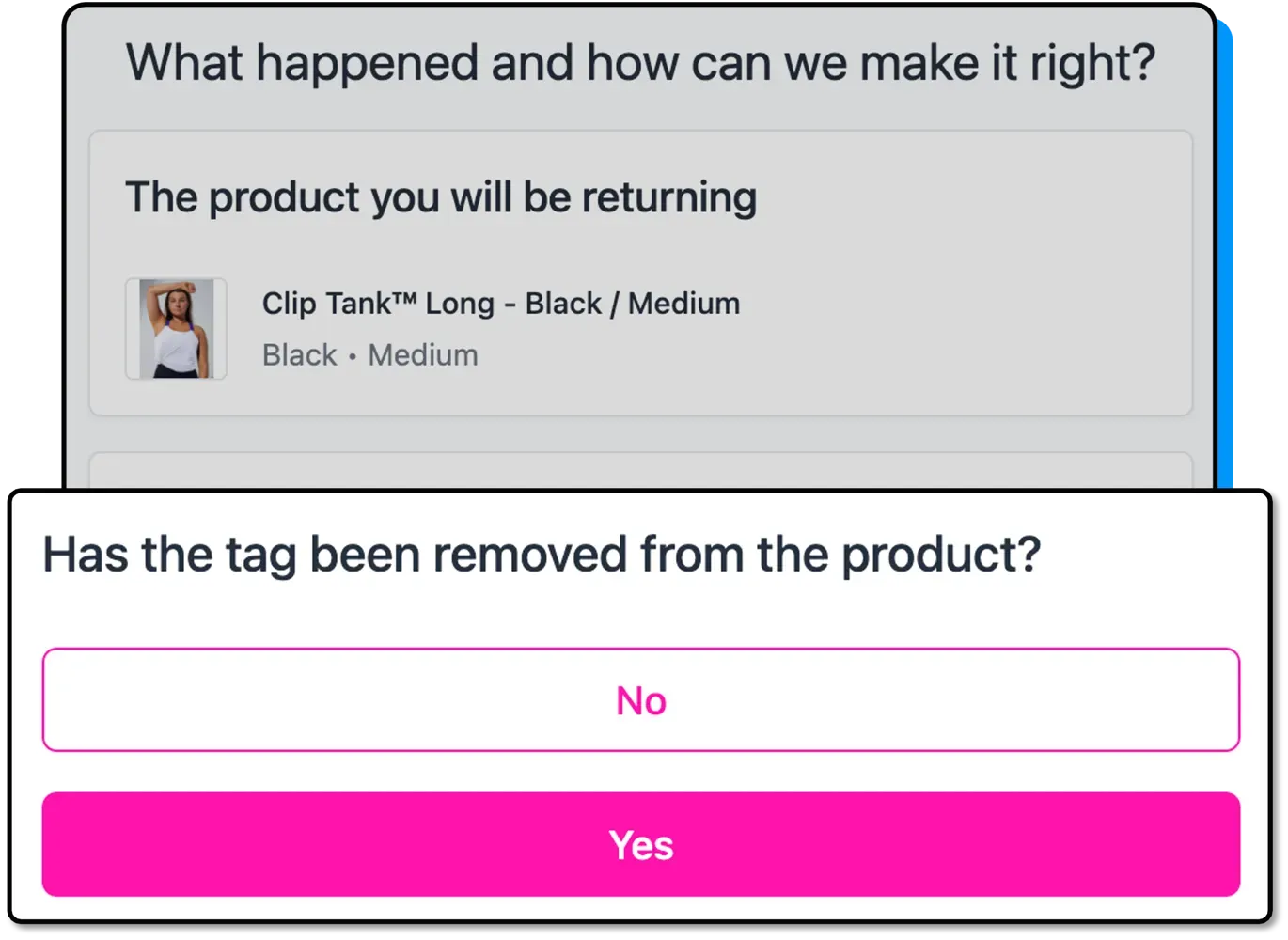Click the partially hidden card below product
1288x940 pixels.
point(640,470)
